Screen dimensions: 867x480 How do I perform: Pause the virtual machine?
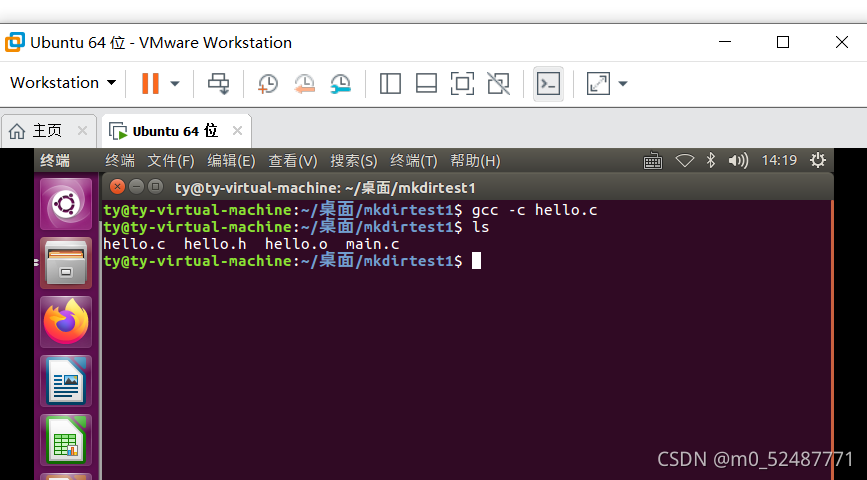point(150,84)
